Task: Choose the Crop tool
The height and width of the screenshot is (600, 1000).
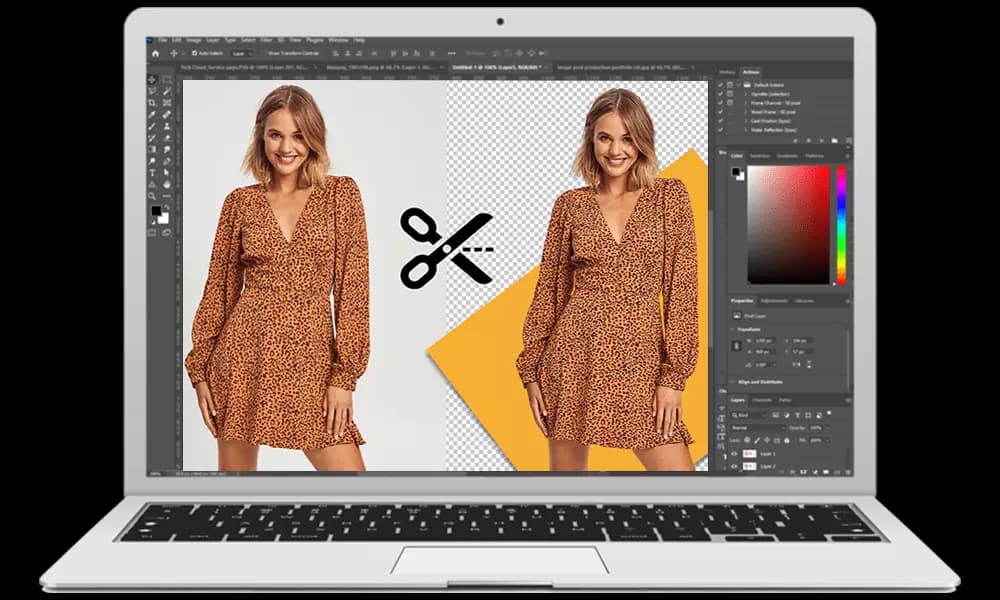Action: click(x=150, y=101)
